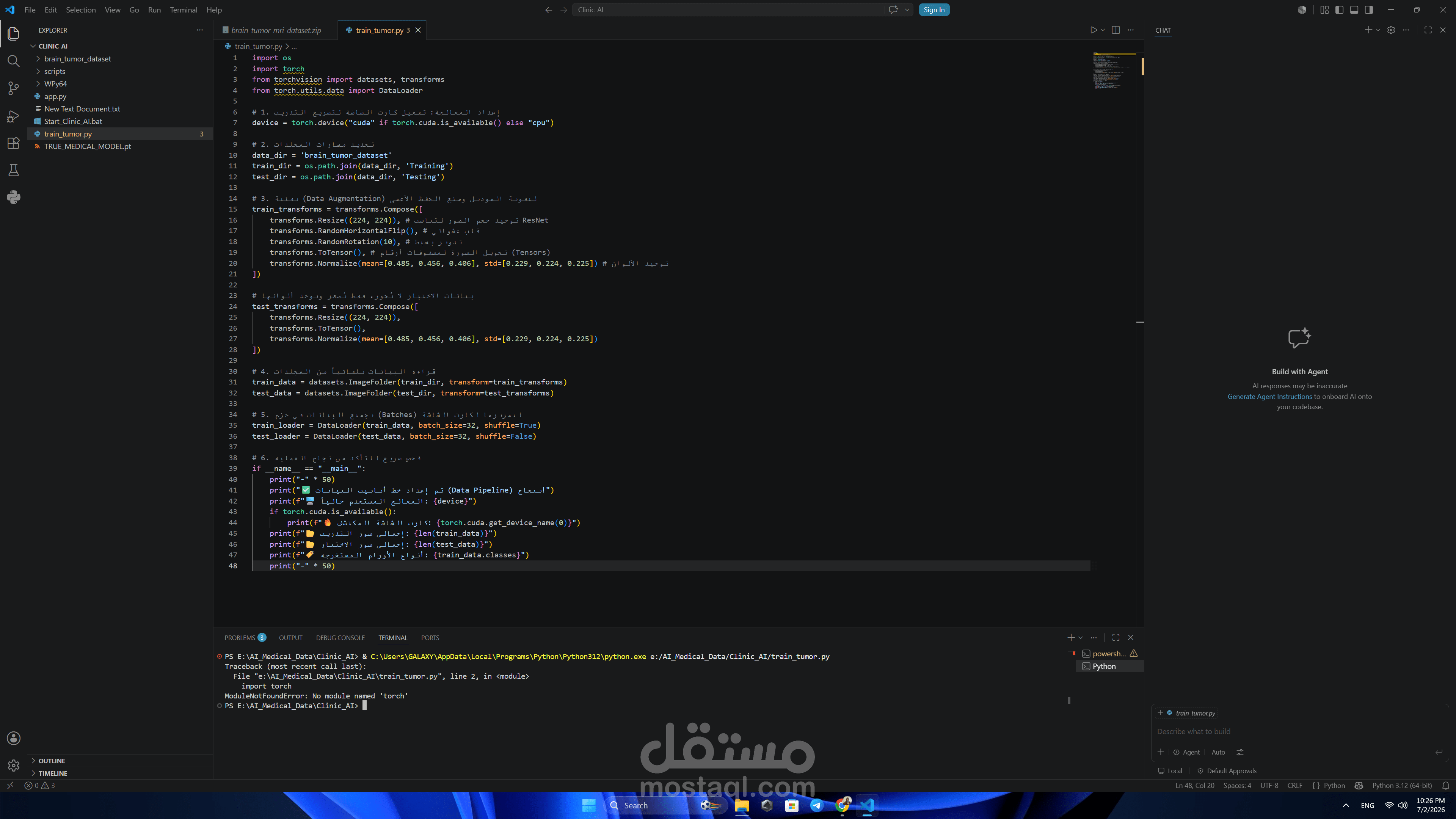The image size is (1456, 819).
Task: Open the run button dropdown arrow
Action: (1103, 30)
